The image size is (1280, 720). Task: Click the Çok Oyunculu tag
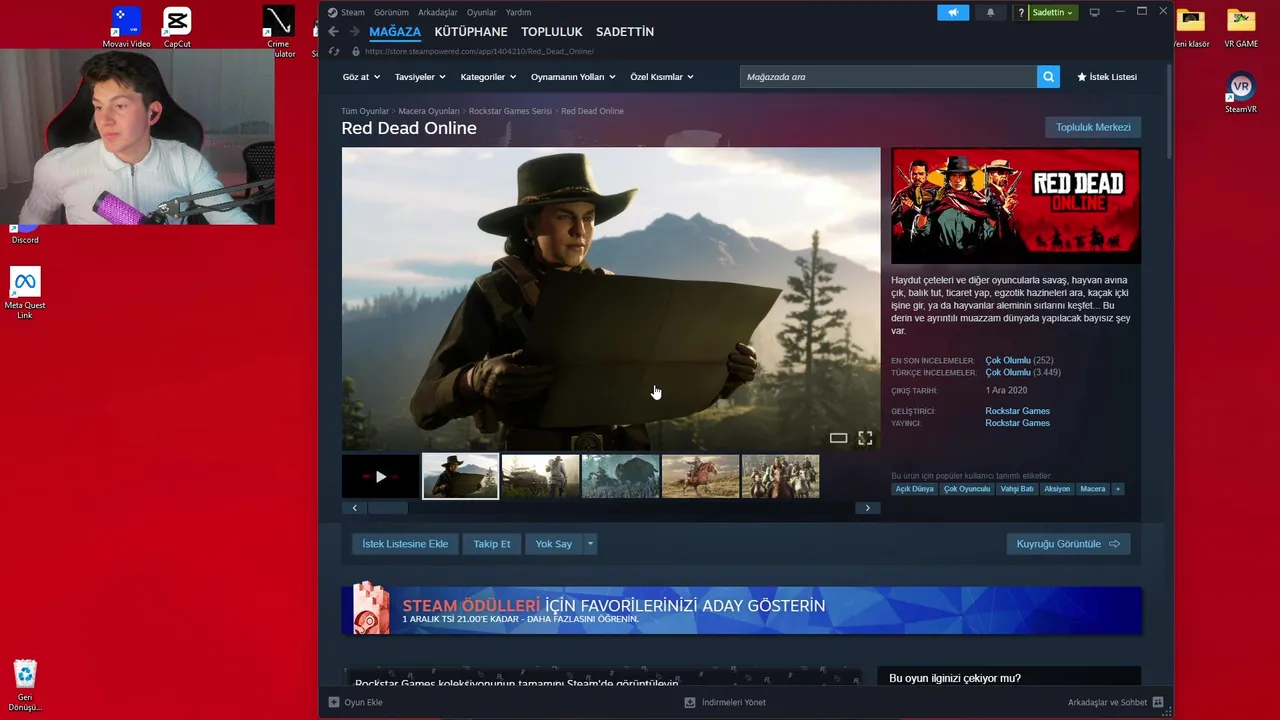pyautogui.click(x=967, y=489)
